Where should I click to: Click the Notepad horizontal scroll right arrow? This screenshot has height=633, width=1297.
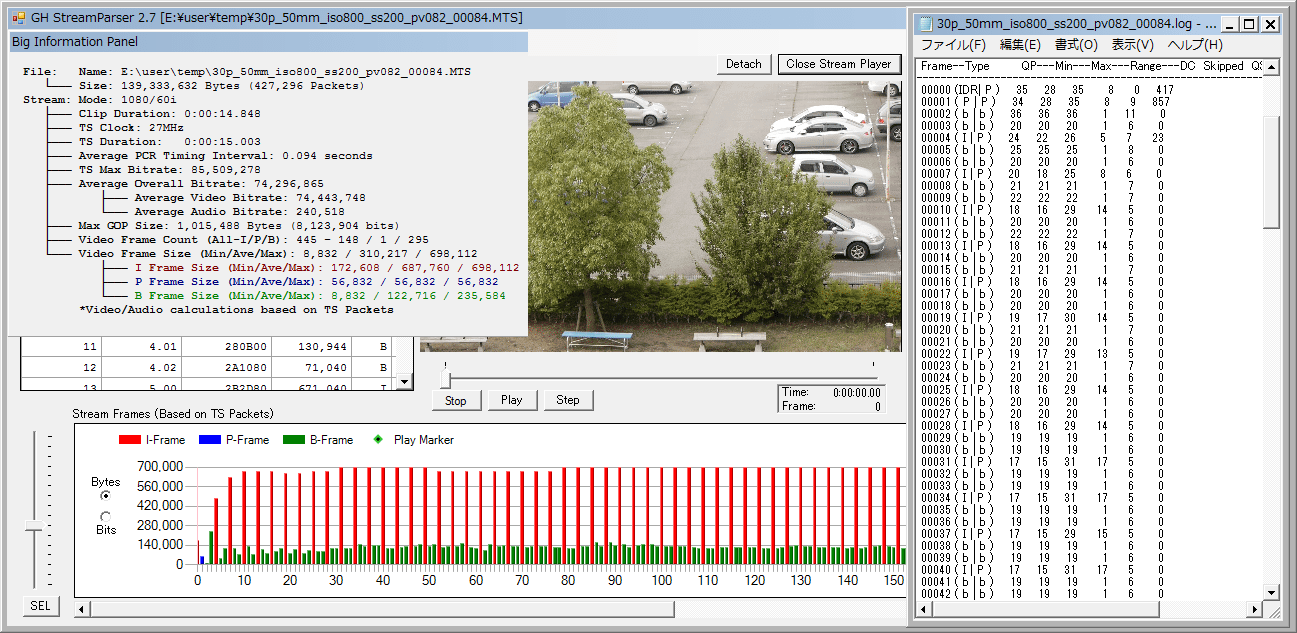coord(1256,610)
